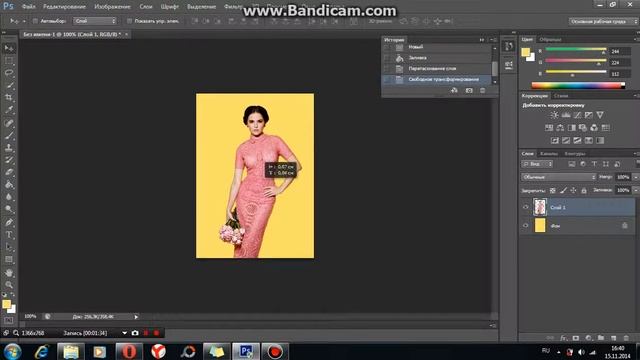The width and height of the screenshot is (640, 360).
Task: Open the fill percentage slider arrow
Action: 635,190
